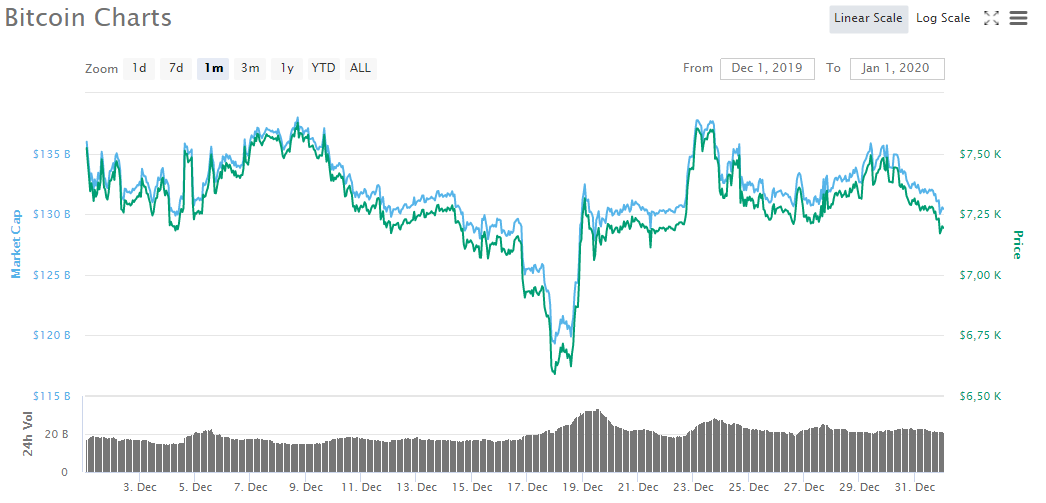Switch to Log Scale
Screen dimensions: 1046x503
[x=943, y=19]
